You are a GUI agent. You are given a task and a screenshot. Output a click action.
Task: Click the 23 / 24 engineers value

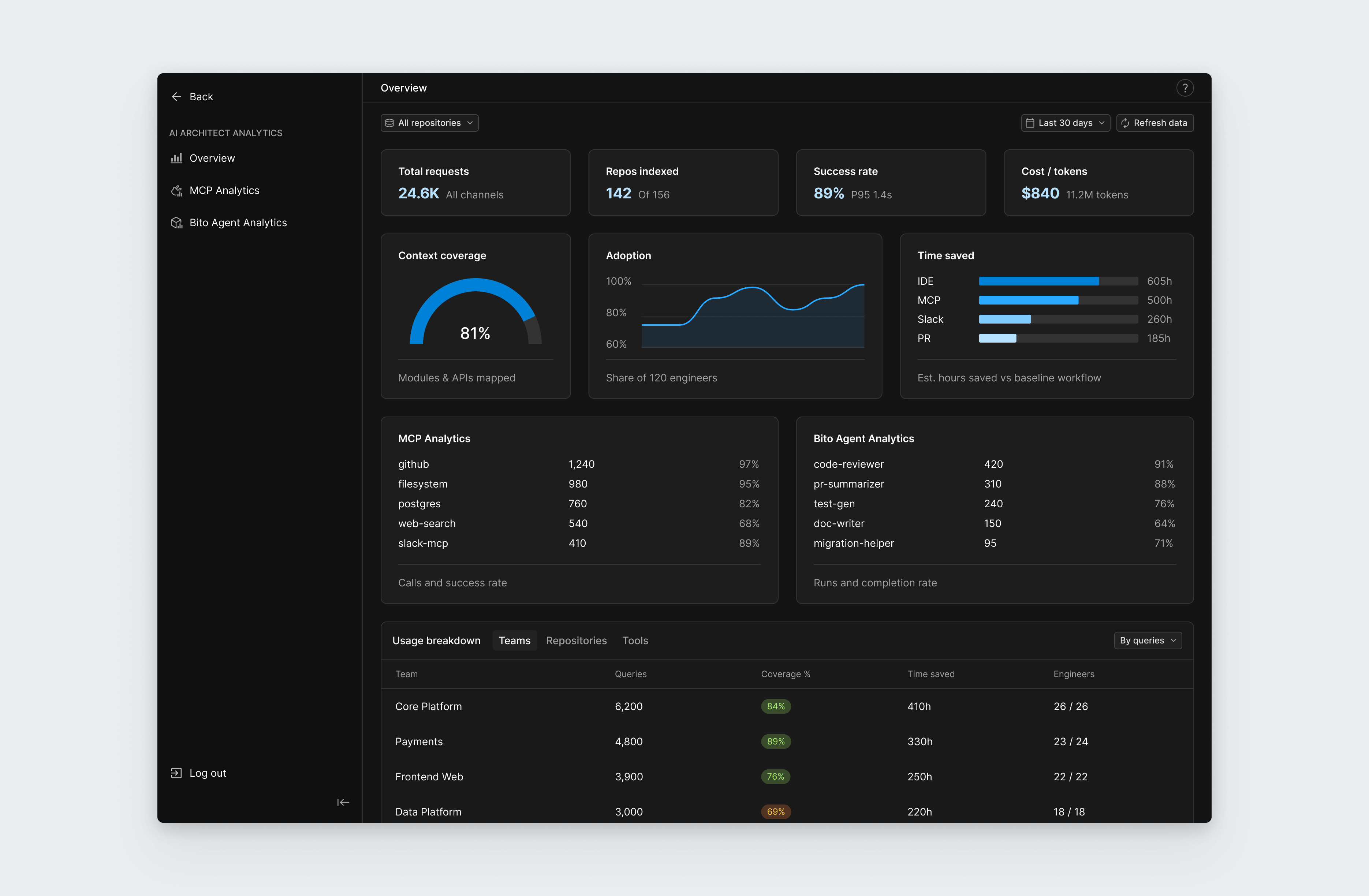(1070, 741)
